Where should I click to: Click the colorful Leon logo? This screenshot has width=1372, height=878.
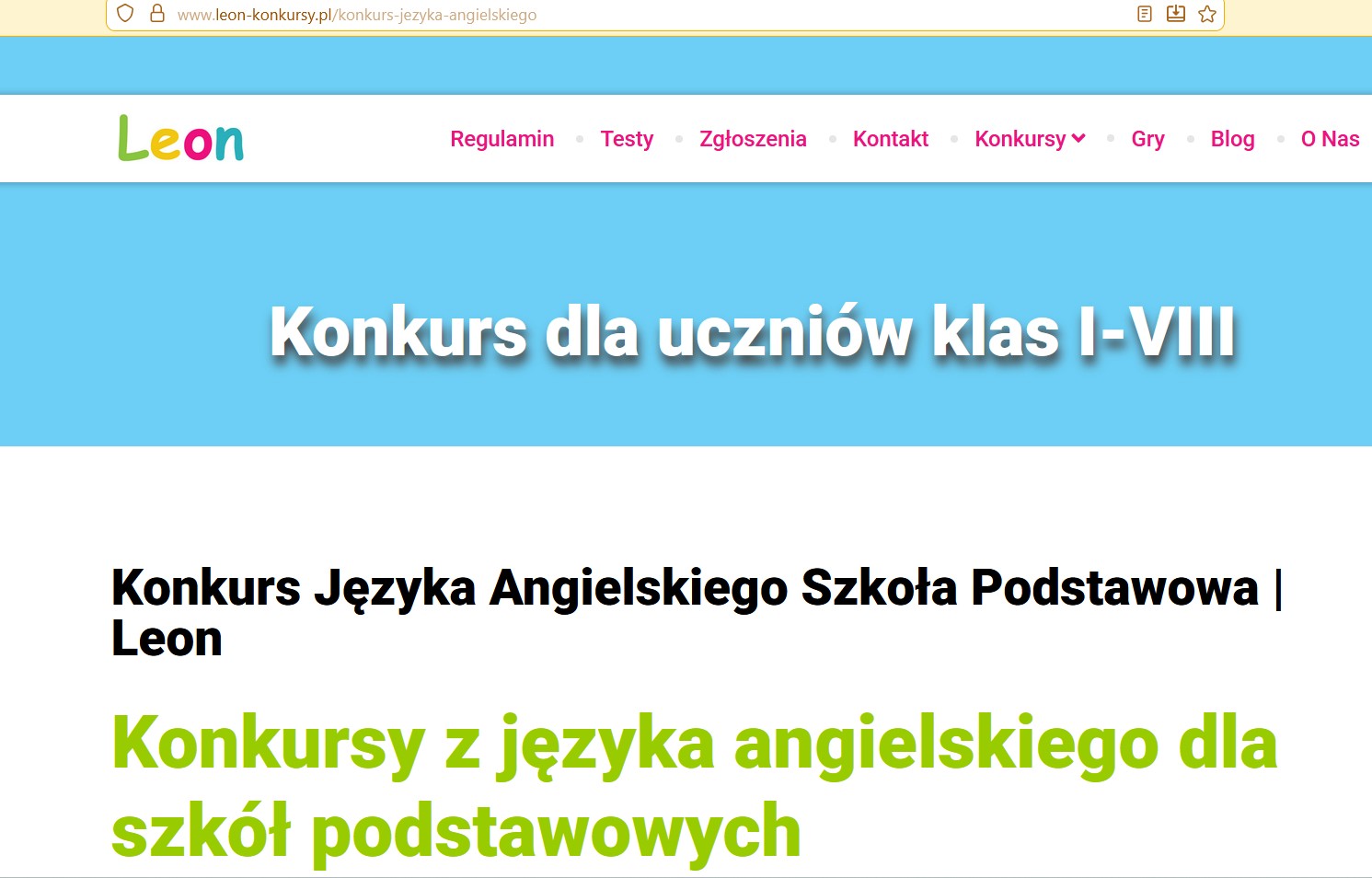(180, 139)
